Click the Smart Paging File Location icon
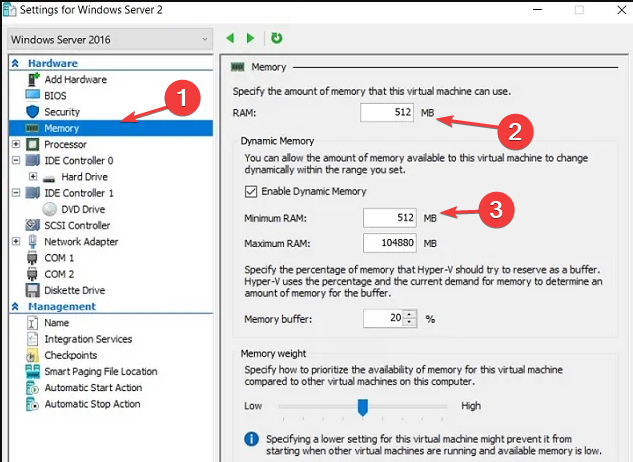This screenshot has width=633, height=462. [x=33, y=372]
